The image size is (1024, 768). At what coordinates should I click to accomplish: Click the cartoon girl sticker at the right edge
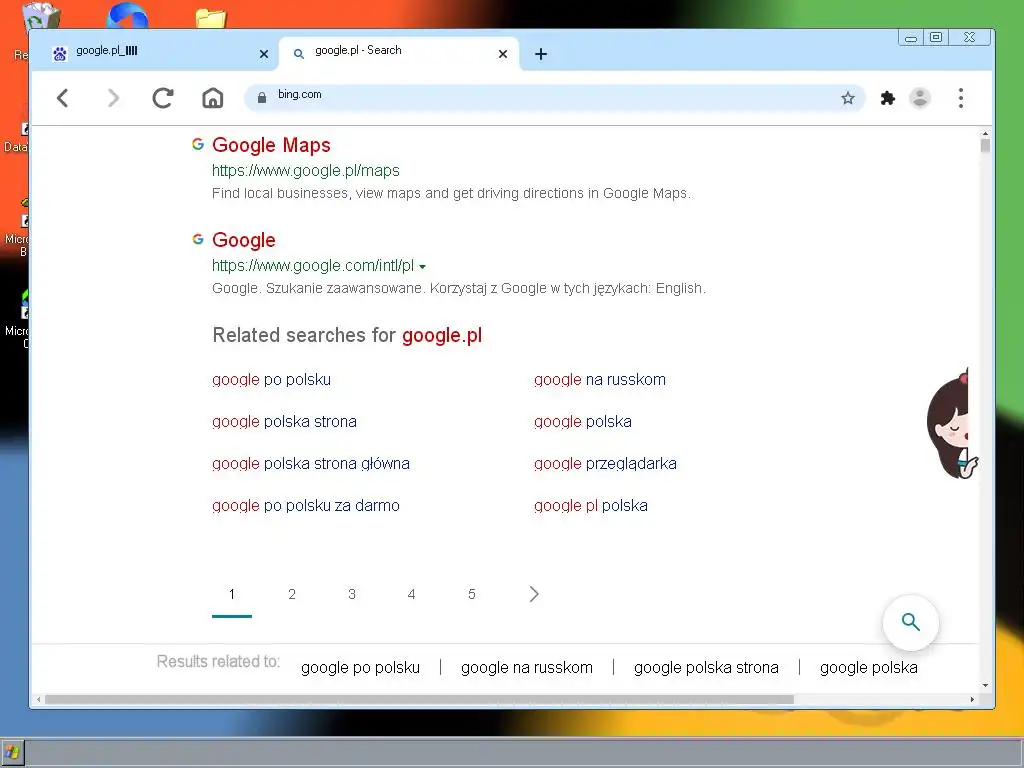click(952, 424)
